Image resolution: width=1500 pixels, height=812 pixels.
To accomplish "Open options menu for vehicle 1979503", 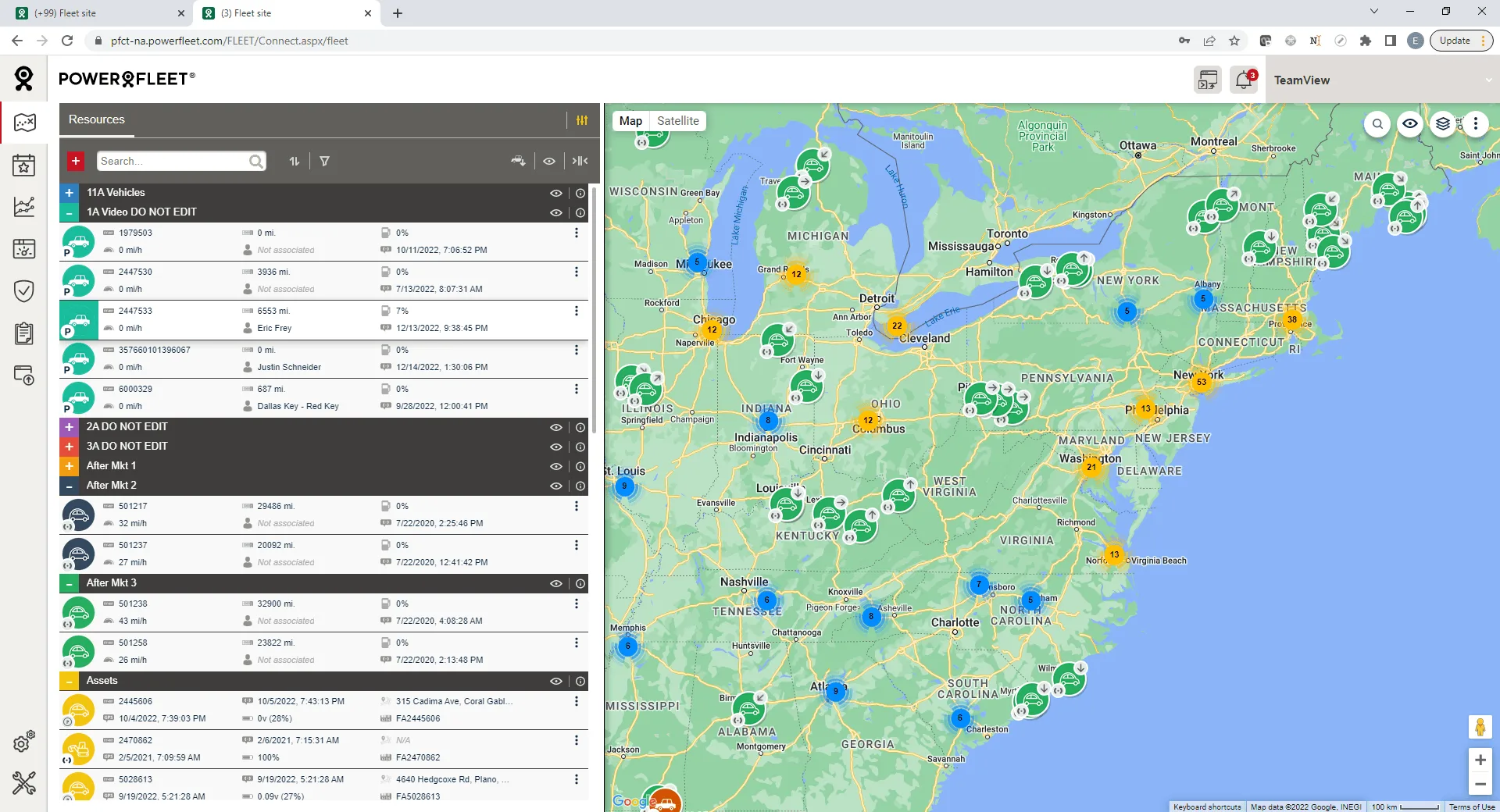I will click(577, 233).
